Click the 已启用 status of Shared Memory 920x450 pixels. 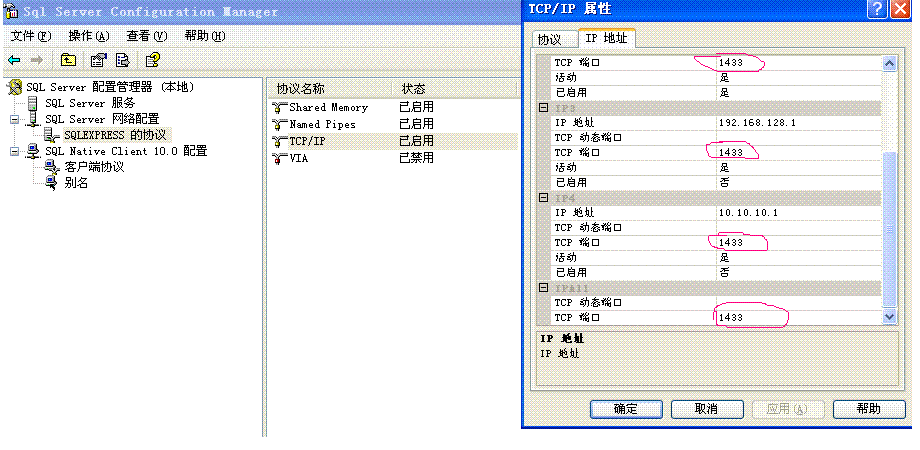click(416, 108)
